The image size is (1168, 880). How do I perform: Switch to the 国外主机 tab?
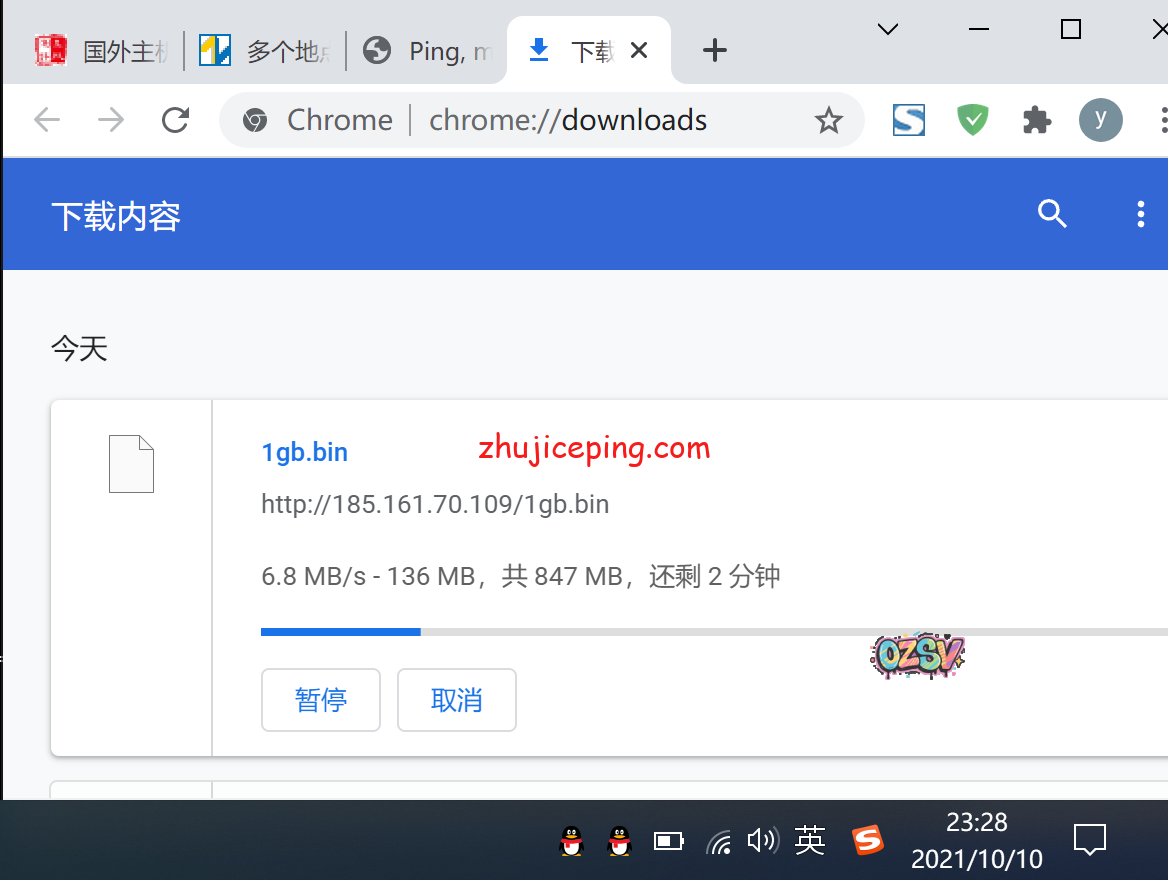click(x=100, y=51)
